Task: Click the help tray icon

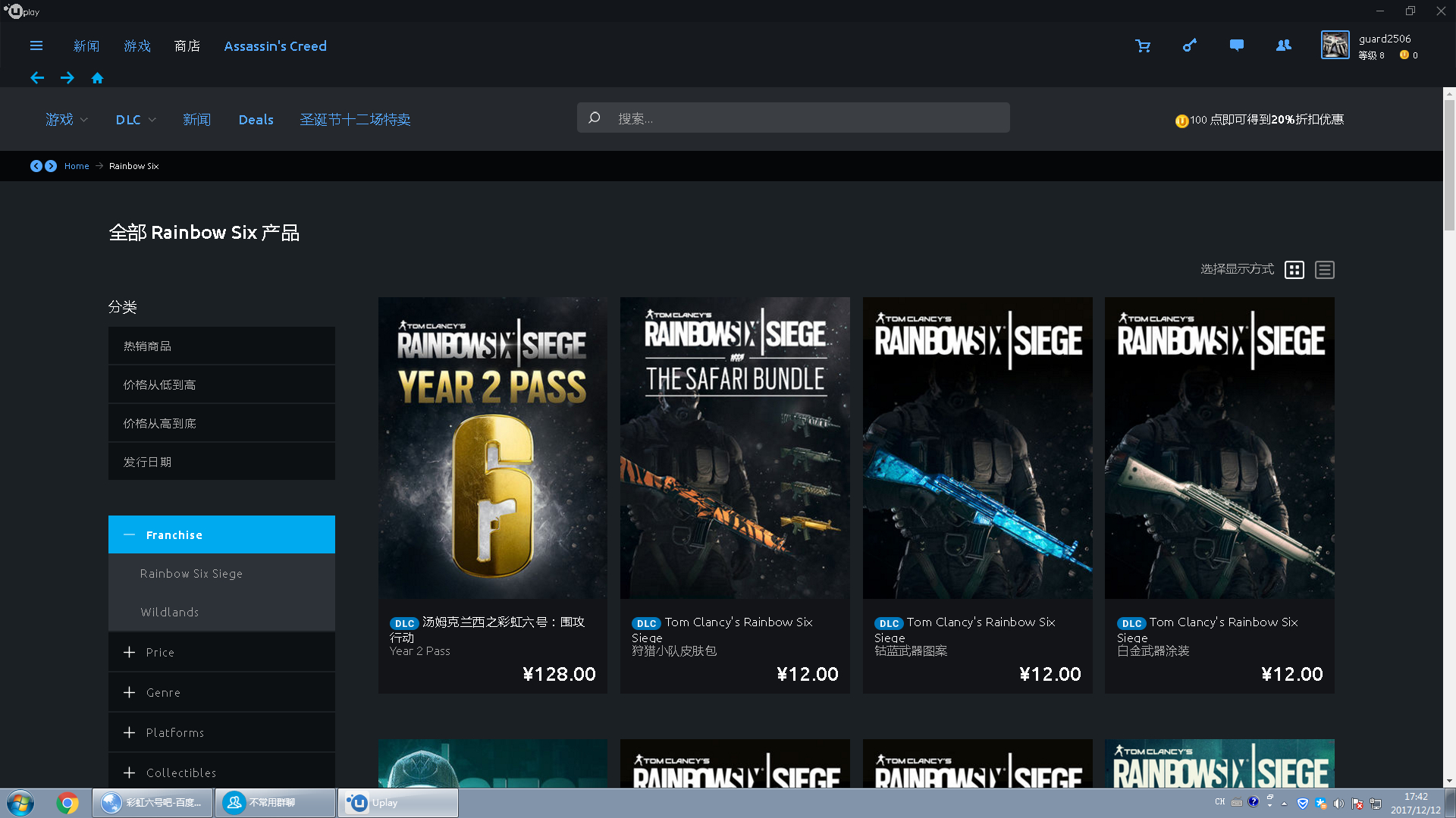Action: (1253, 801)
